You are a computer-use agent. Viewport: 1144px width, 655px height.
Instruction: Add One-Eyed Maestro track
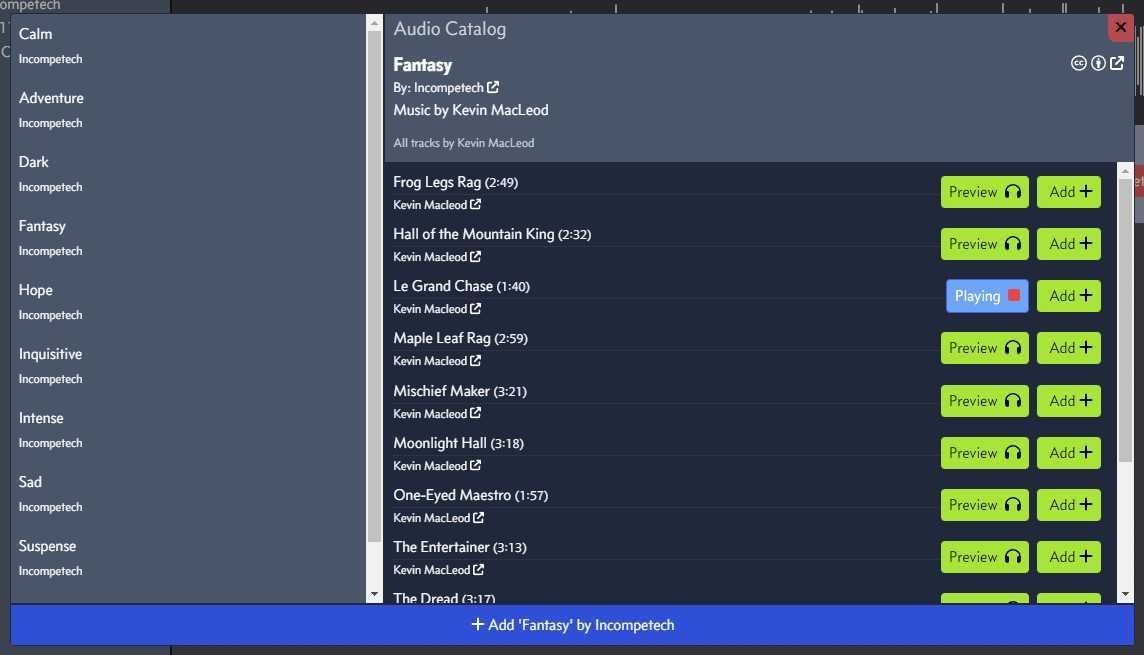tap(1069, 505)
